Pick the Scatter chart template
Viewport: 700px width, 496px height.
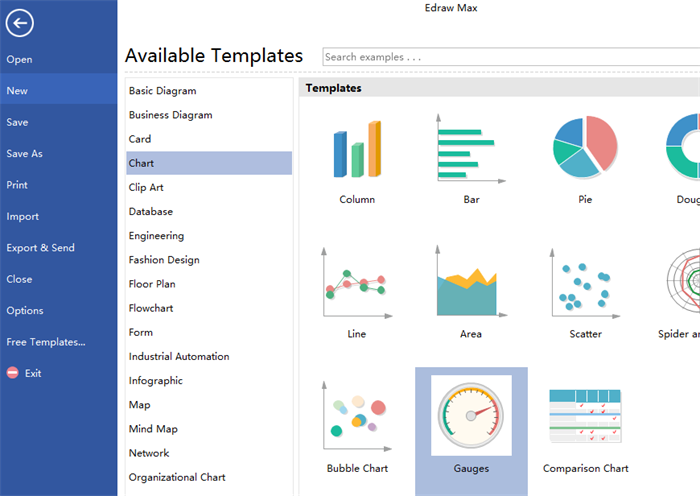coord(585,286)
